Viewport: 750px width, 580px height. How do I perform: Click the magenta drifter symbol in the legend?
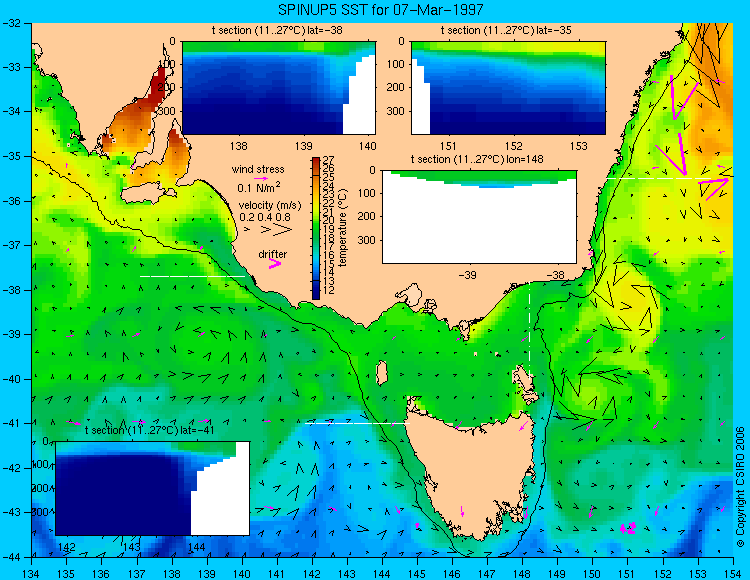[x=275, y=263]
